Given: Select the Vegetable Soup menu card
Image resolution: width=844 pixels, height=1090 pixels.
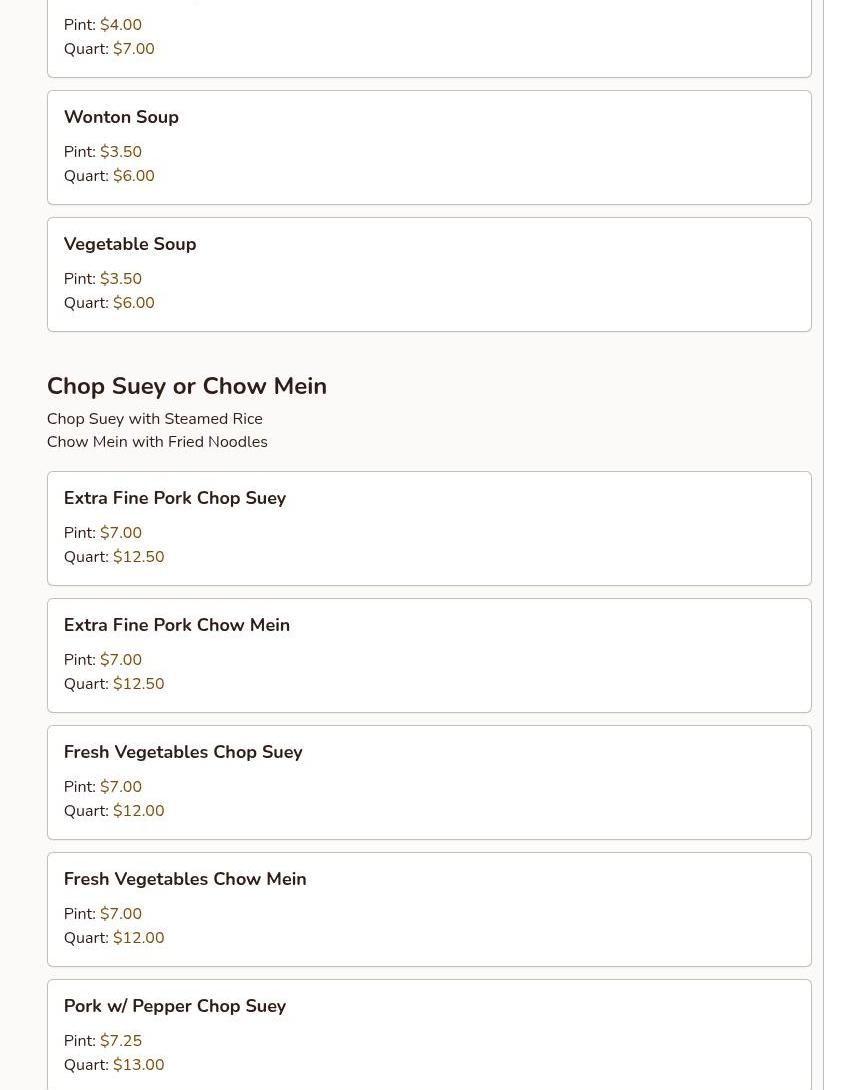Looking at the screenshot, I should (429, 275).
